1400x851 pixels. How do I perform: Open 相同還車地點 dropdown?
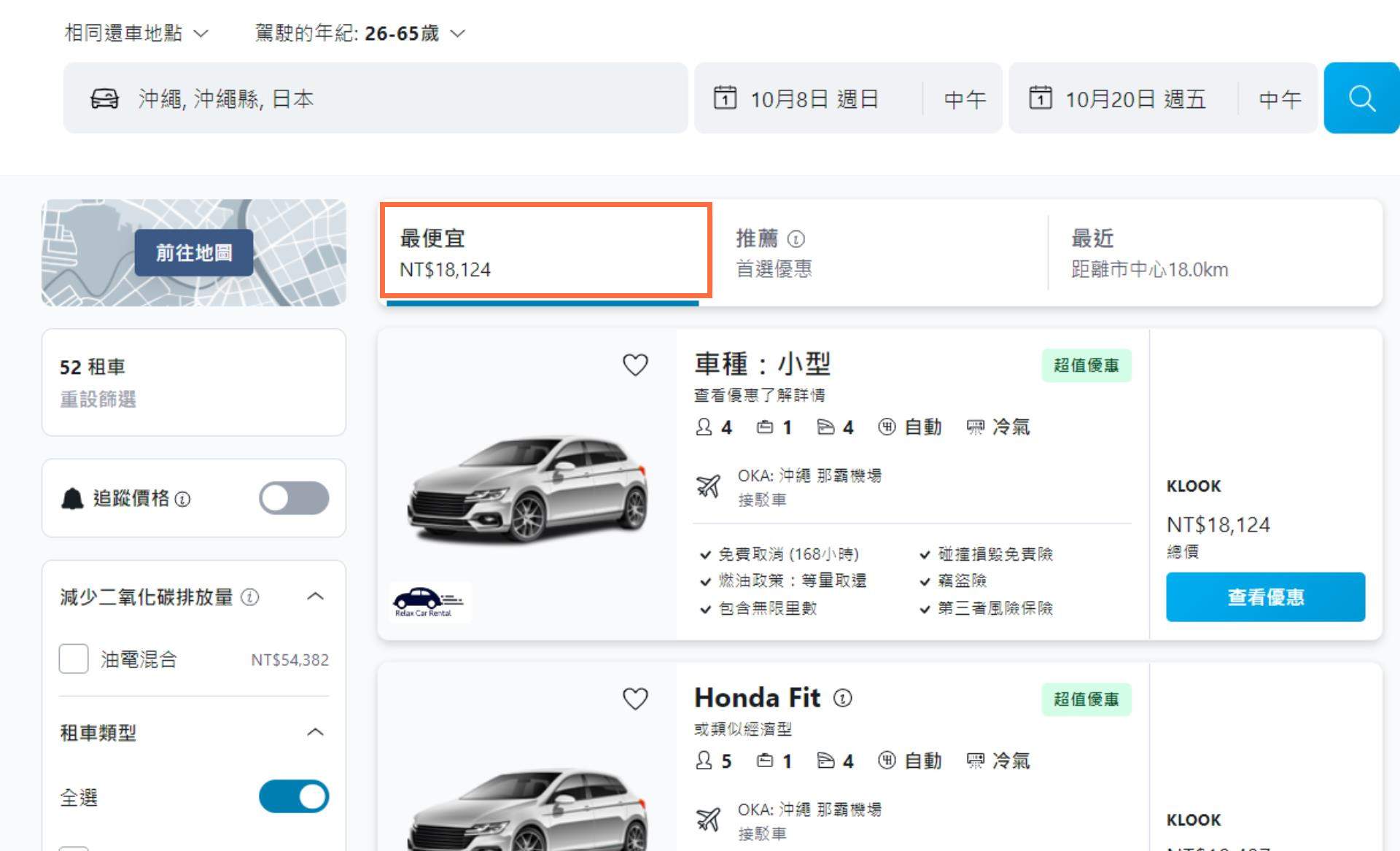[136, 33]
